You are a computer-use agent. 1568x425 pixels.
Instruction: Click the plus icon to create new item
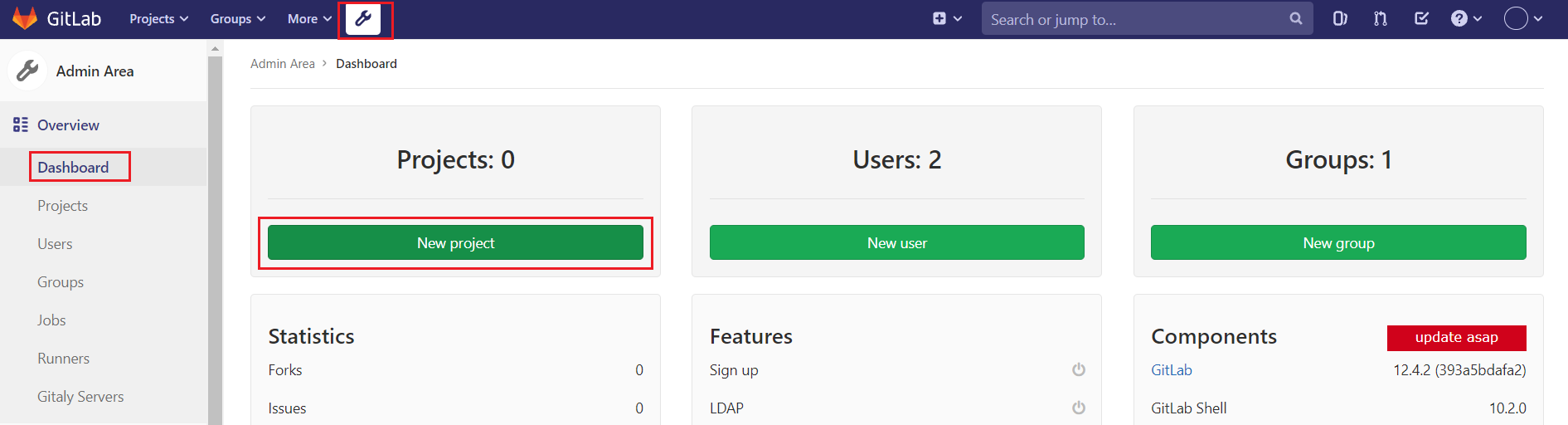[x=939, y=18]
